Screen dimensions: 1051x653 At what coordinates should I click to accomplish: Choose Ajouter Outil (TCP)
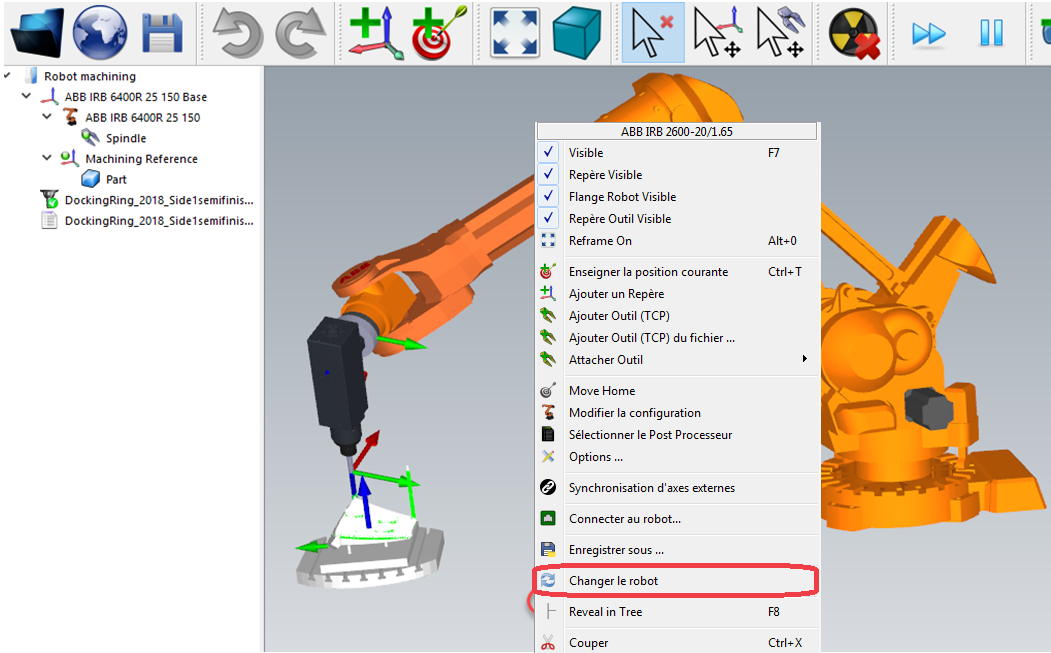678,316
